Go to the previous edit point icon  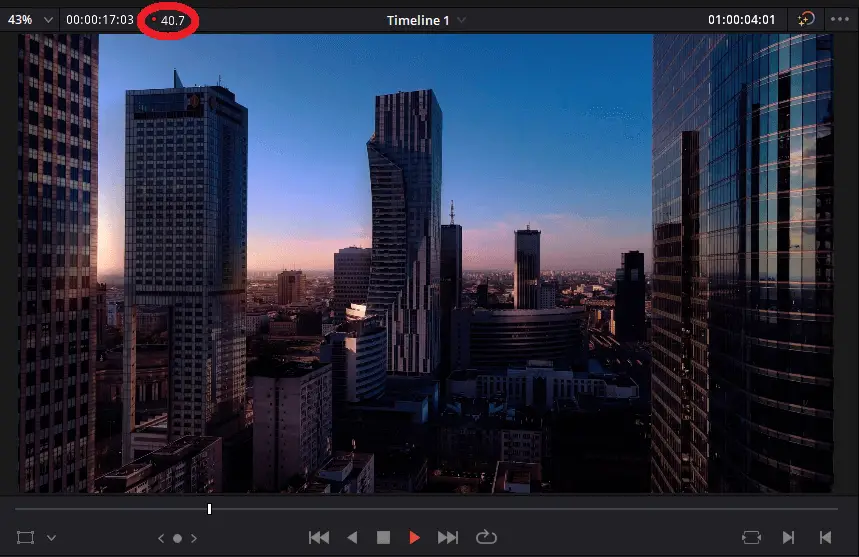825,538
